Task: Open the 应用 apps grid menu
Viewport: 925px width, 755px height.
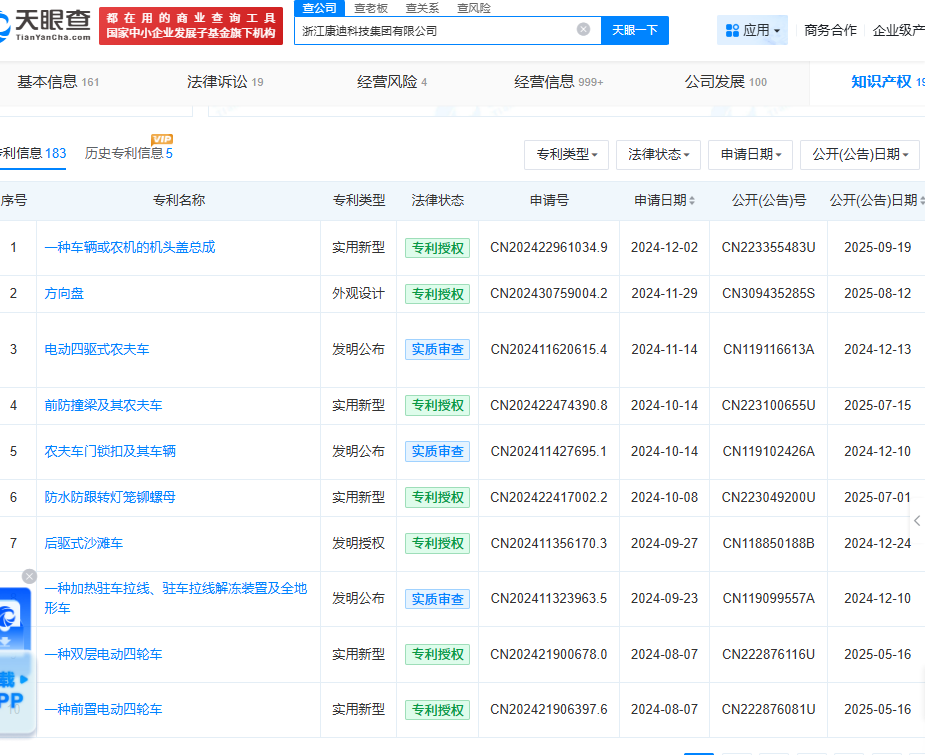Action: click(x=752, y=30)
